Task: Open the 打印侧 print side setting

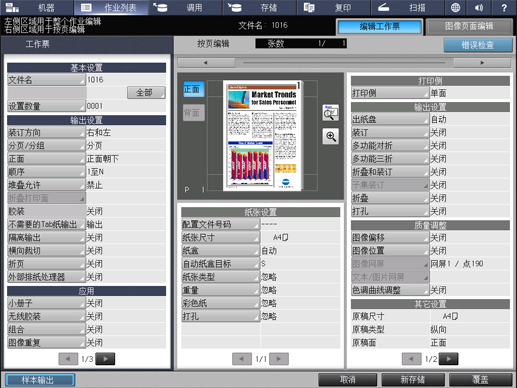Action: (390, 93)
